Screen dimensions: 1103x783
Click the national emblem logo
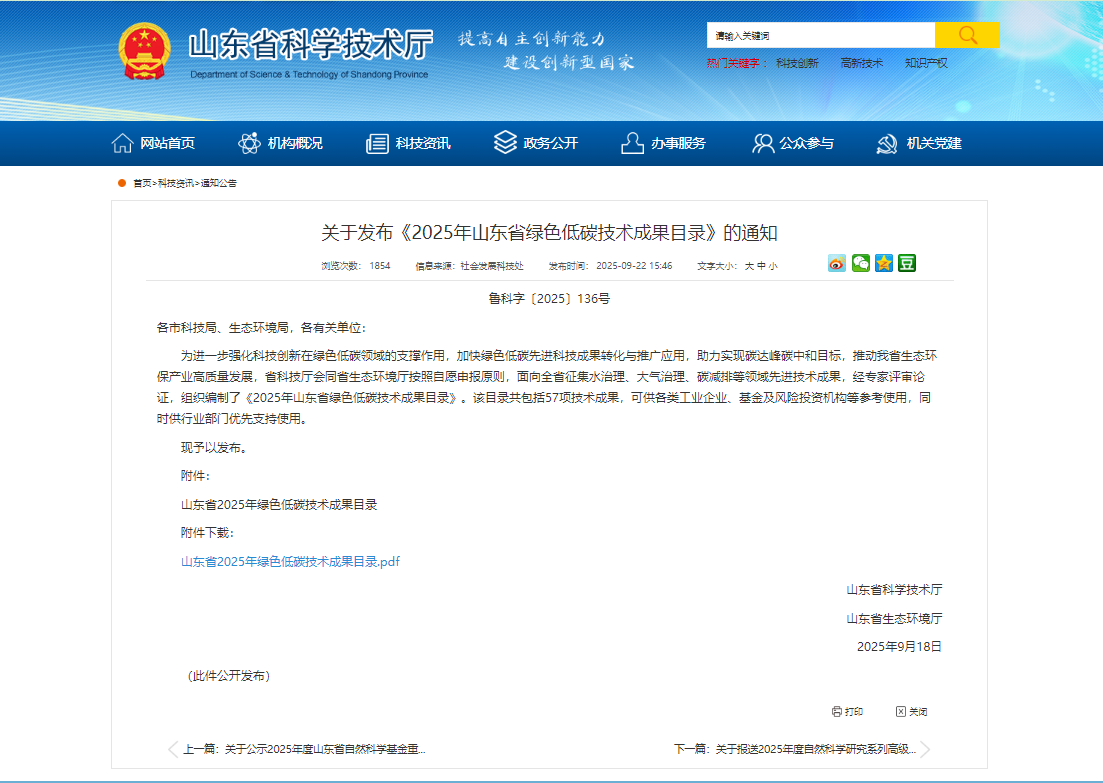(145, 51)
